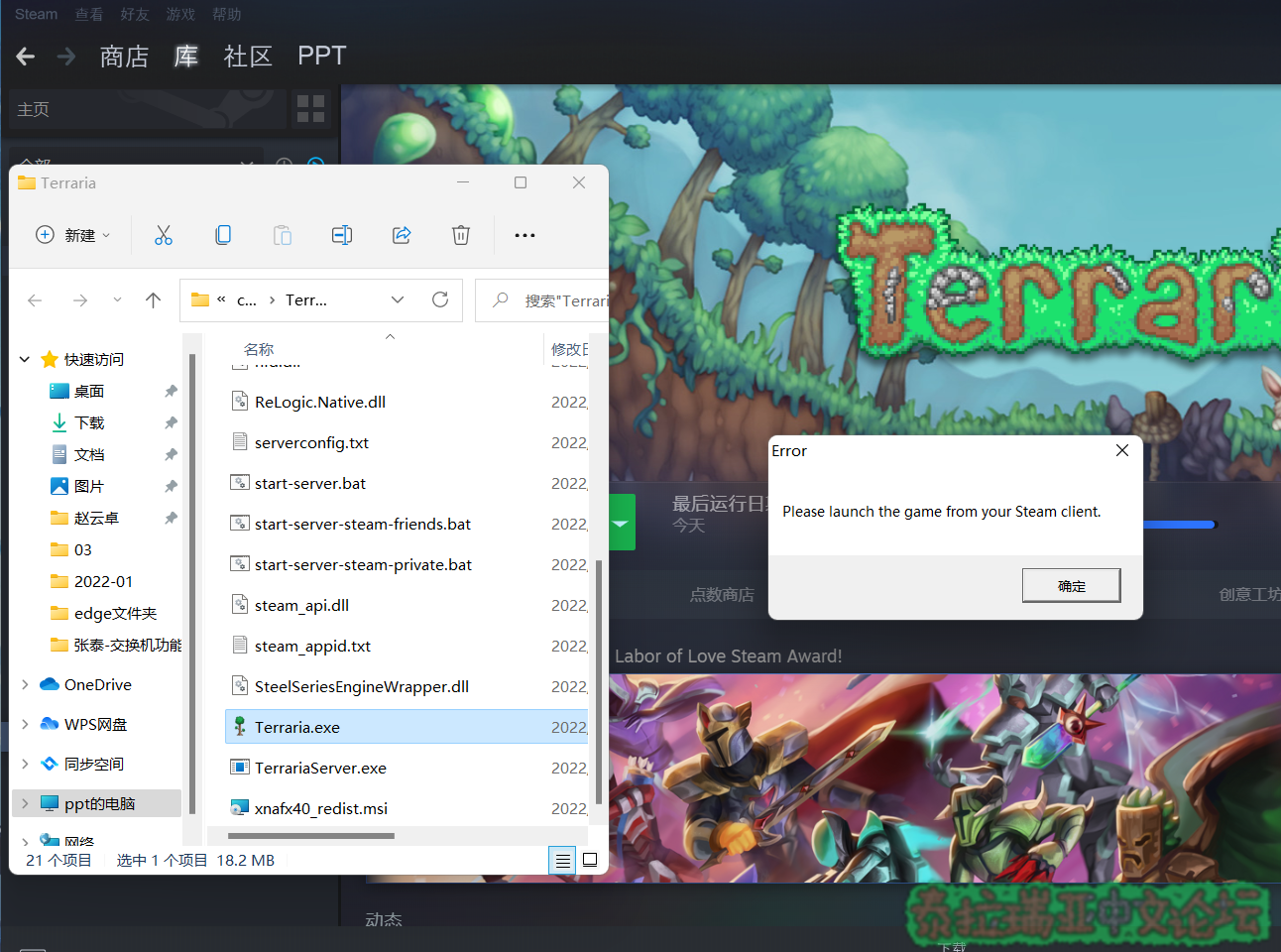The image size is (1281, 952).
Task: Refresh the Terraria folder view
Action: 440,299
